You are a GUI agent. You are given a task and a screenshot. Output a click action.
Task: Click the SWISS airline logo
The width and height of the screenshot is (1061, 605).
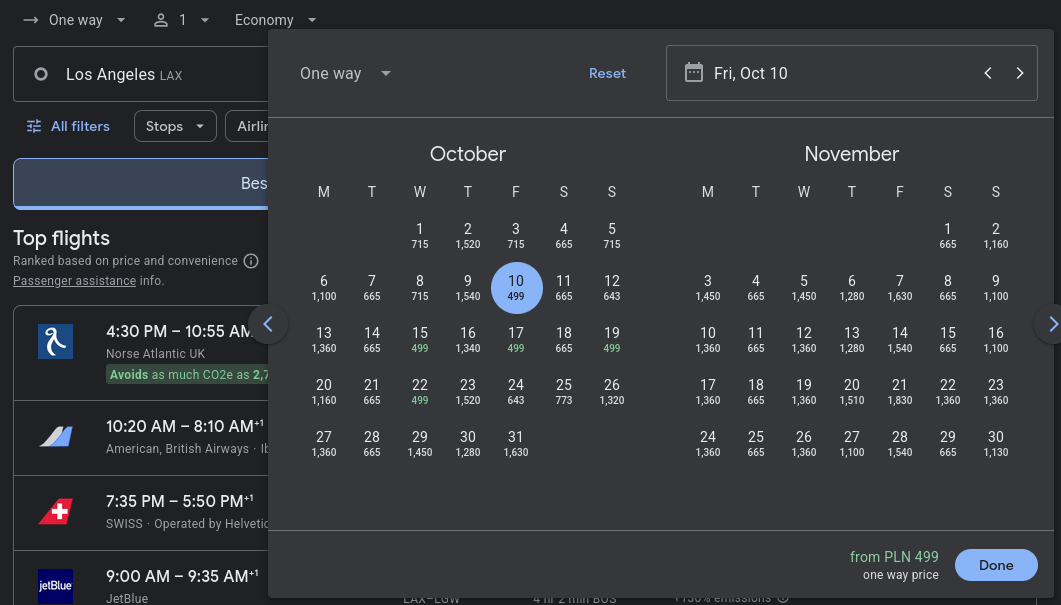point(55,512)
